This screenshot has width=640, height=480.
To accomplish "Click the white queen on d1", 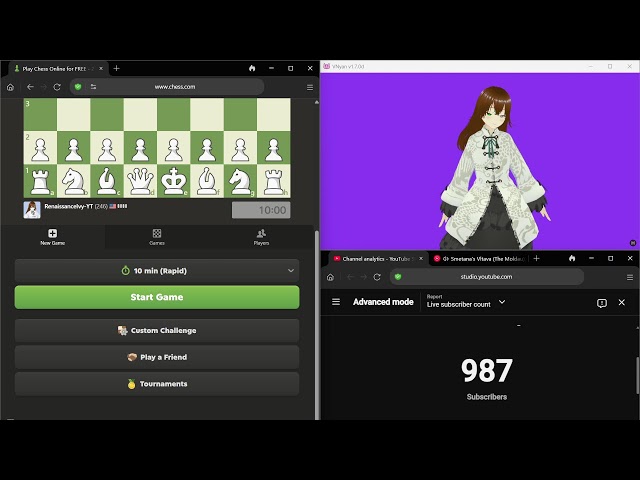I will pos(140,181).
